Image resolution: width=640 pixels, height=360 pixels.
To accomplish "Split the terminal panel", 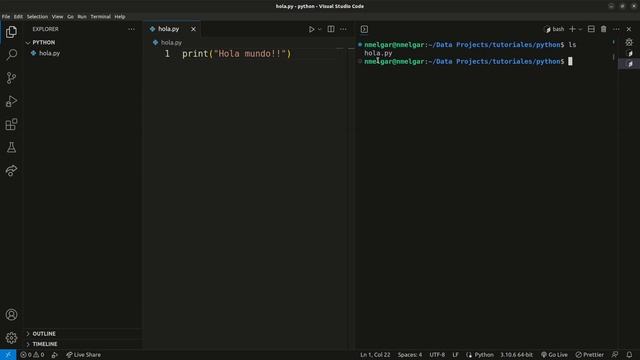I will pyautogui.click(x=591, y=29).
